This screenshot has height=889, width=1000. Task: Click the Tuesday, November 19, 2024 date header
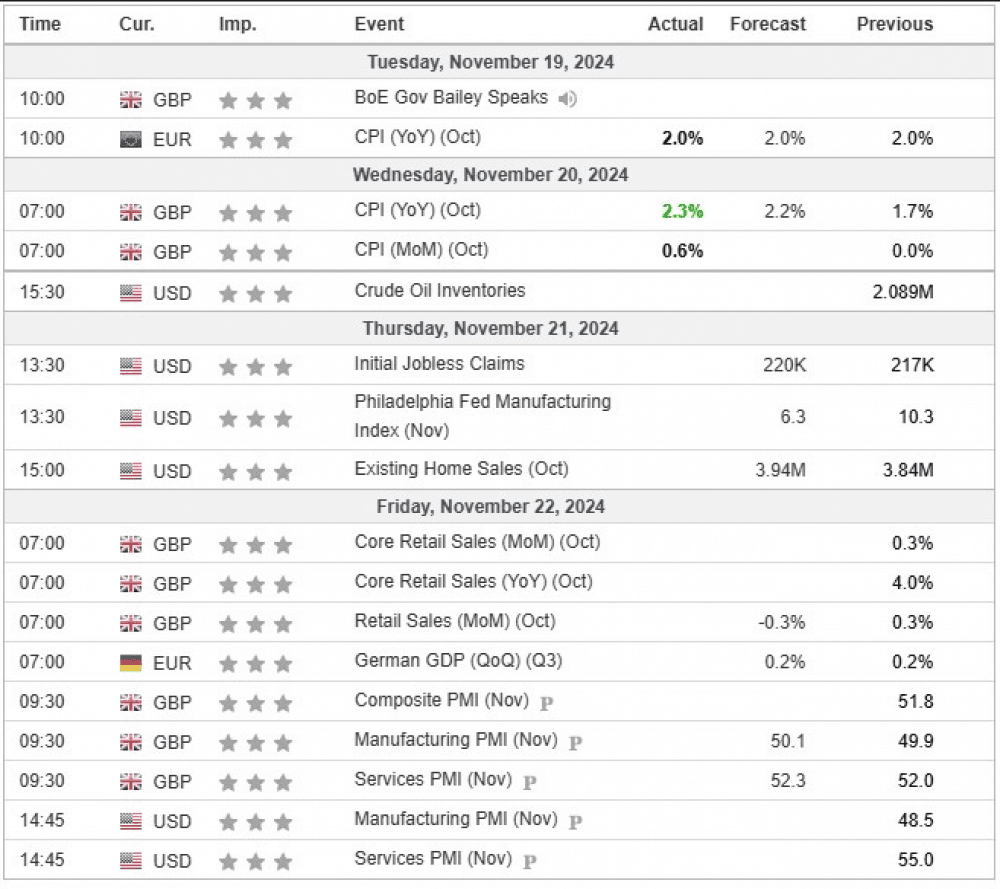[x=490, y=62]
